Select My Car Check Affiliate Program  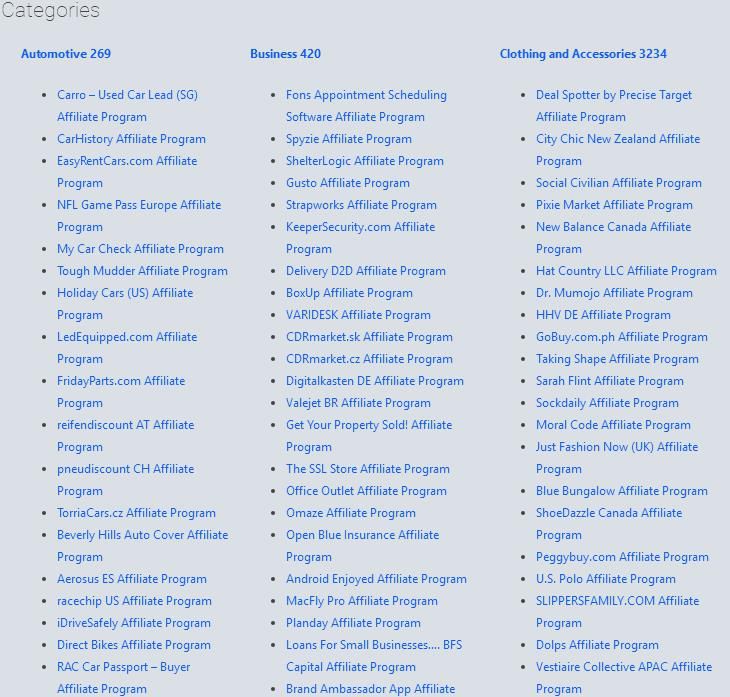tap(140, 249)
